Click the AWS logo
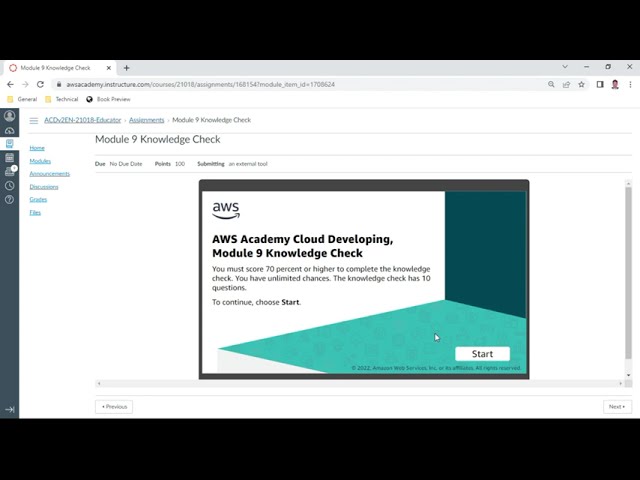The width and height of the screenshot is (640, 480). point(226,211)
